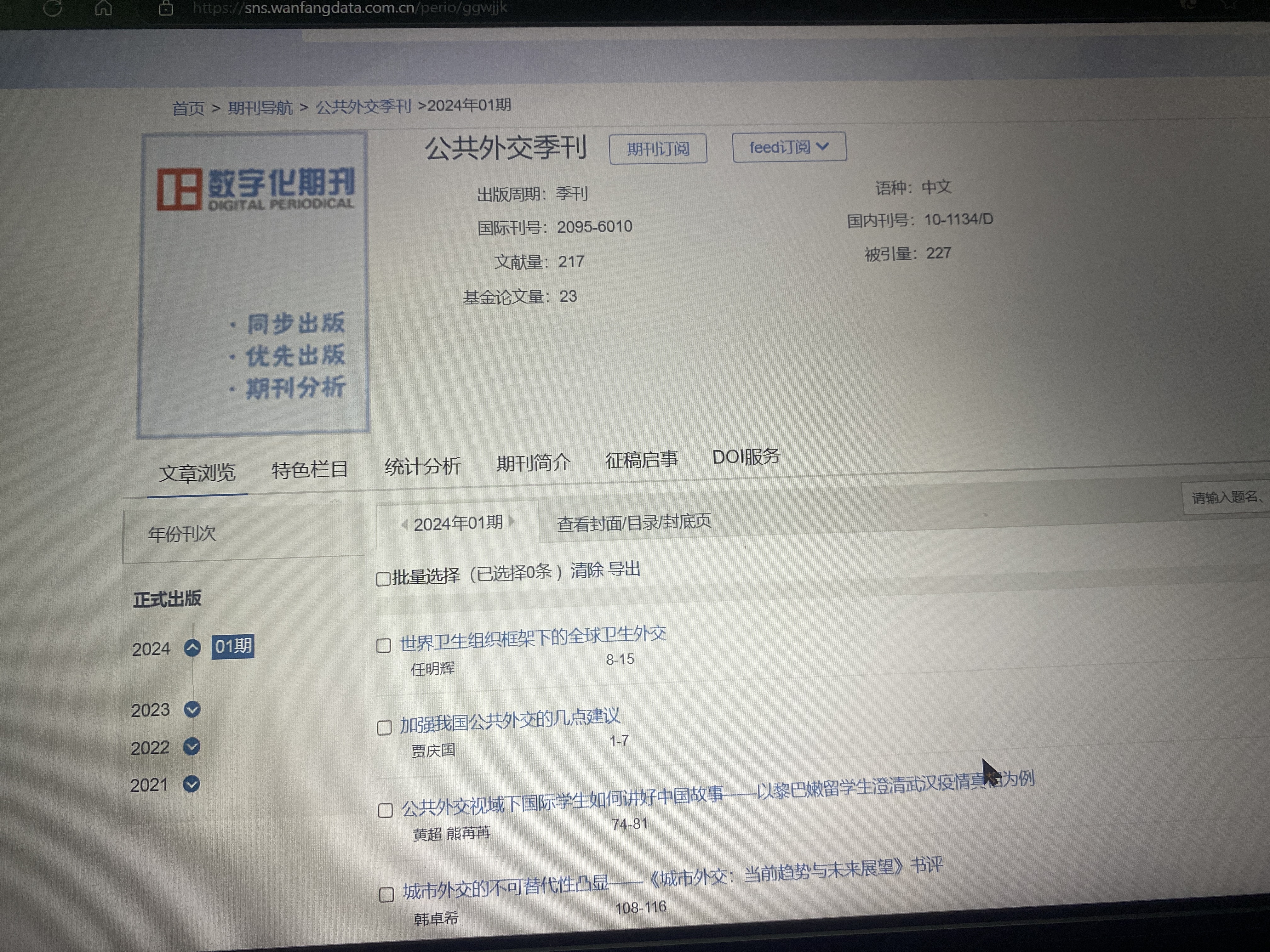Open the 期刊导航 breadcrumb link

pyautogui.click(x=260, y=107)
